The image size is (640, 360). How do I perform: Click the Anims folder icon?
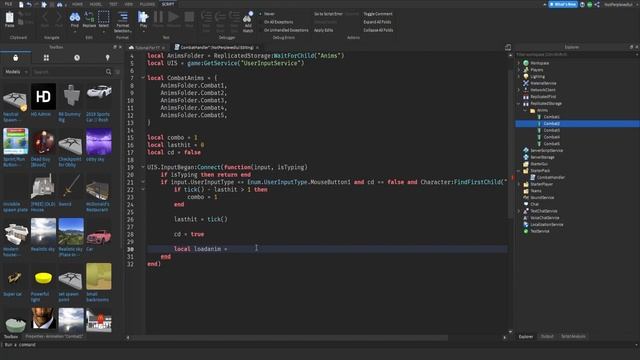tap(532, 110)
